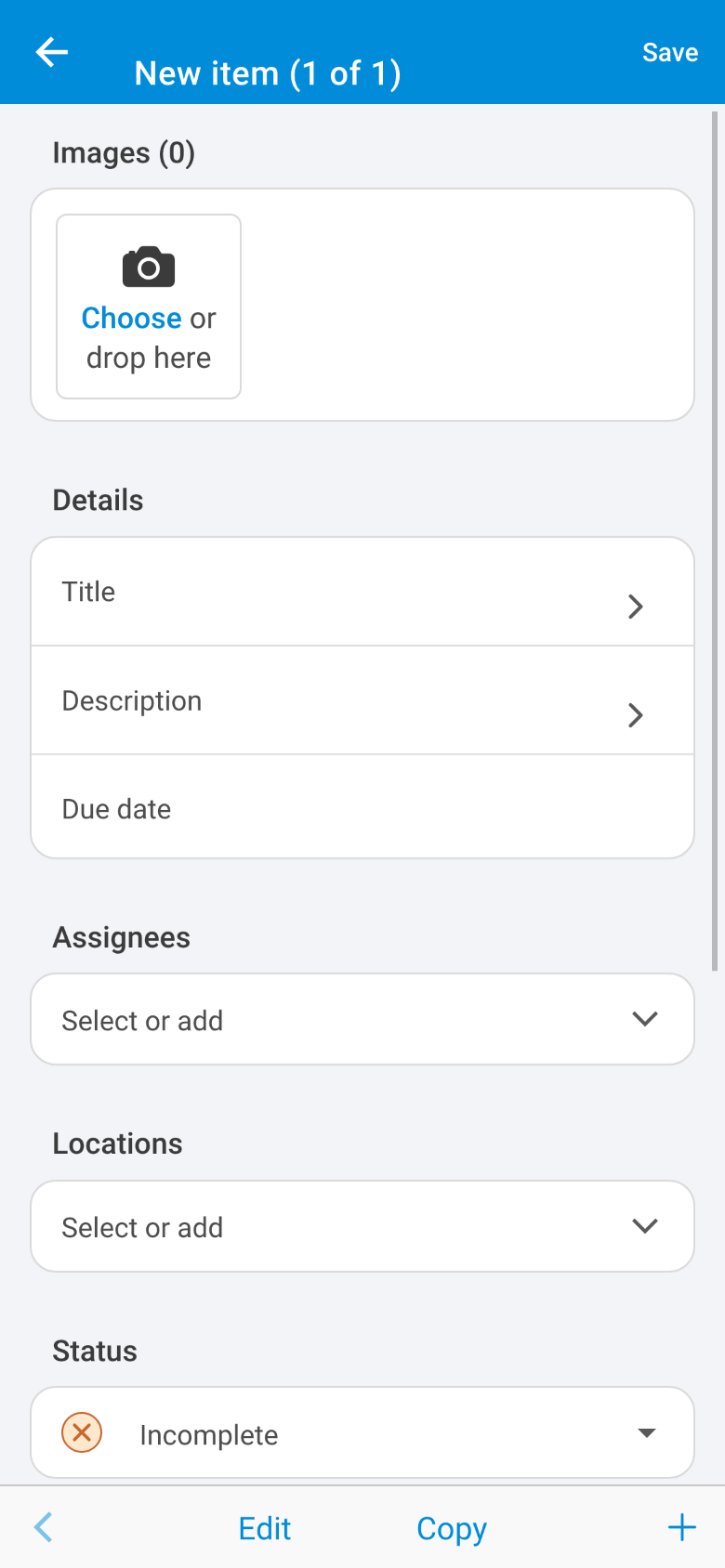This screenshot has width=725, height=1568.
Task: Go to previous item with bottom chevron
Action: click(43, 1527)
